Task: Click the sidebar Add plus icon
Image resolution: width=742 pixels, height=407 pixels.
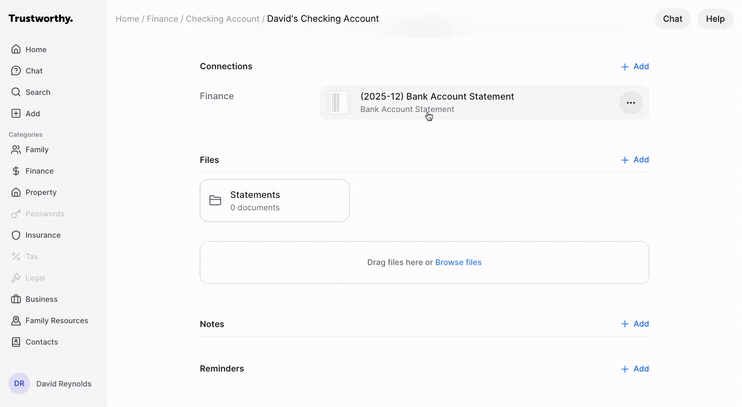Action: tap(16, 114)
